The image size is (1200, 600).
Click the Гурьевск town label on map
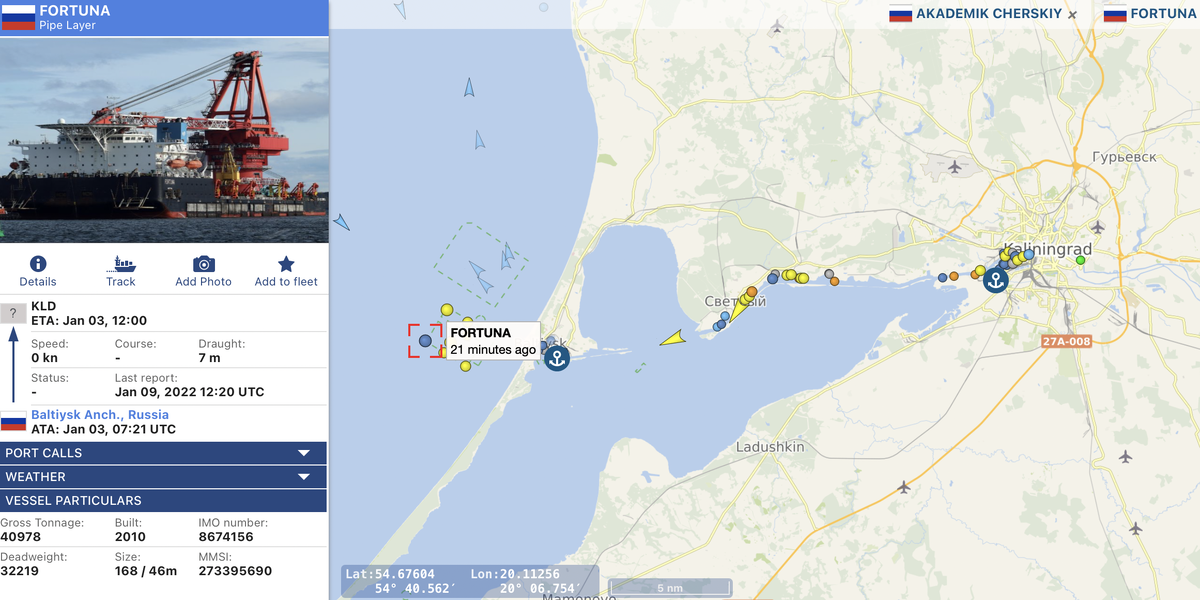coord(1124,158)
